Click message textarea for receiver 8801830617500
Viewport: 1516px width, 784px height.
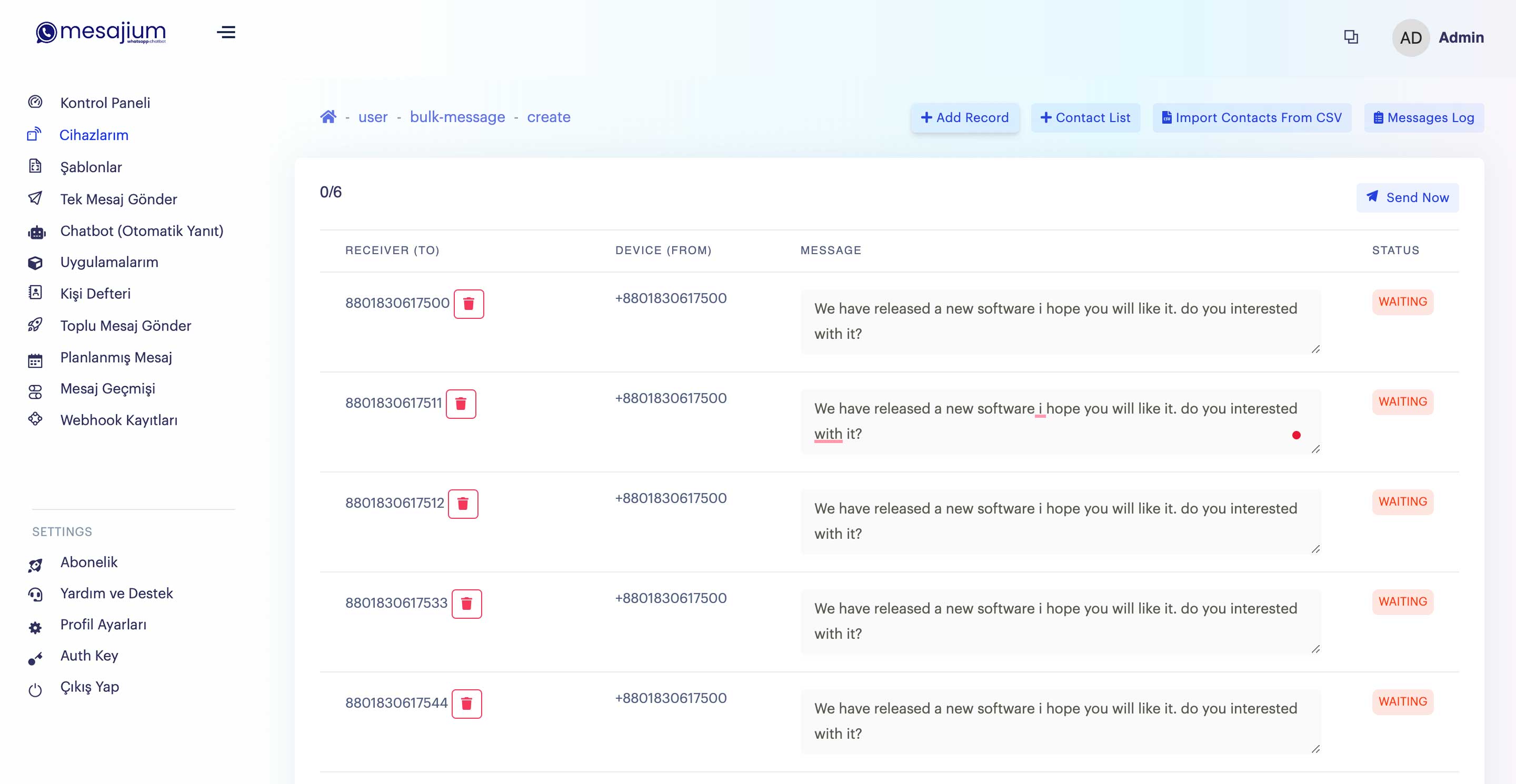pos(1061,321)
